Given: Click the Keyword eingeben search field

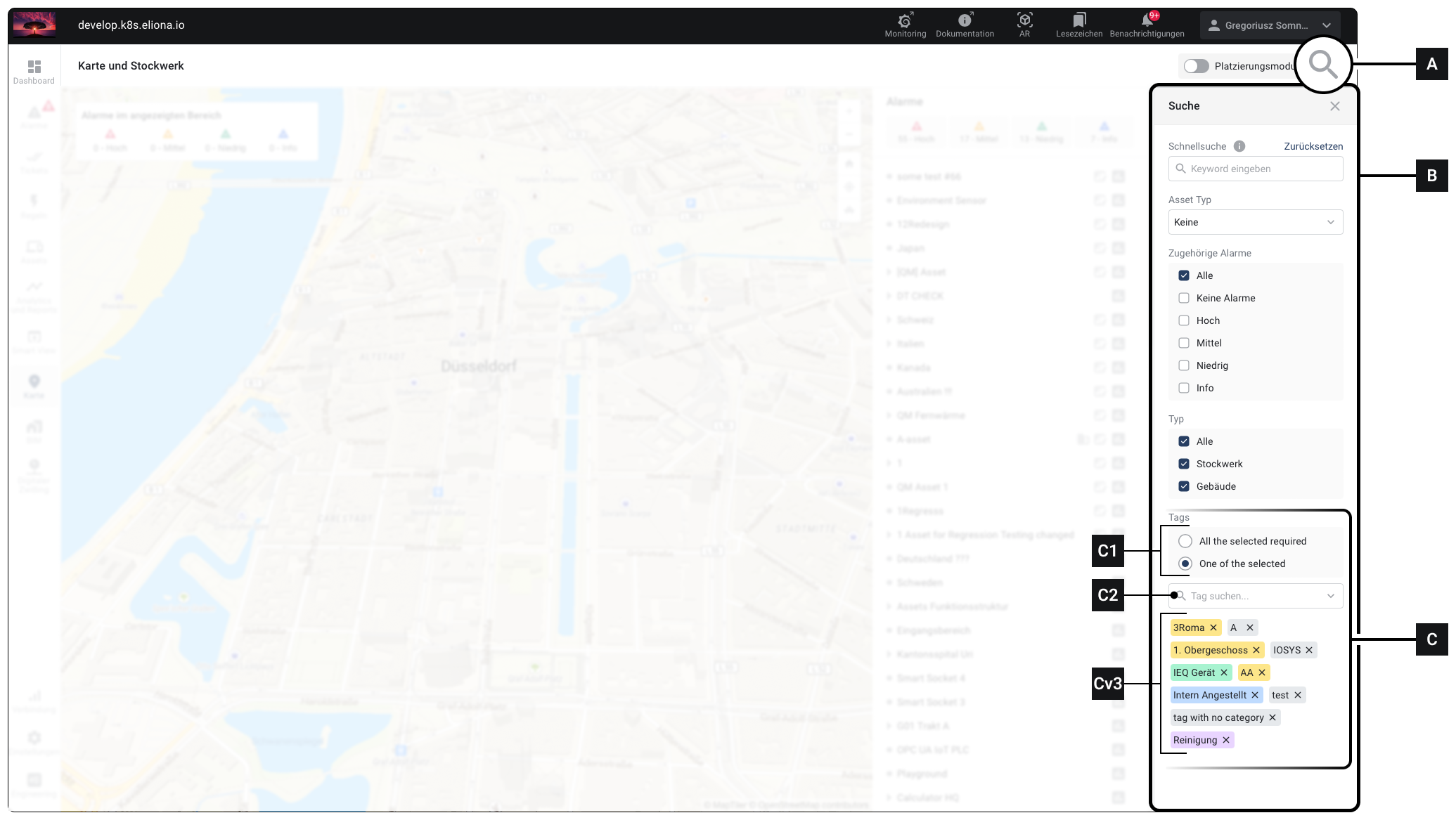Looking at the screenshot, I should coord(1255,169).
